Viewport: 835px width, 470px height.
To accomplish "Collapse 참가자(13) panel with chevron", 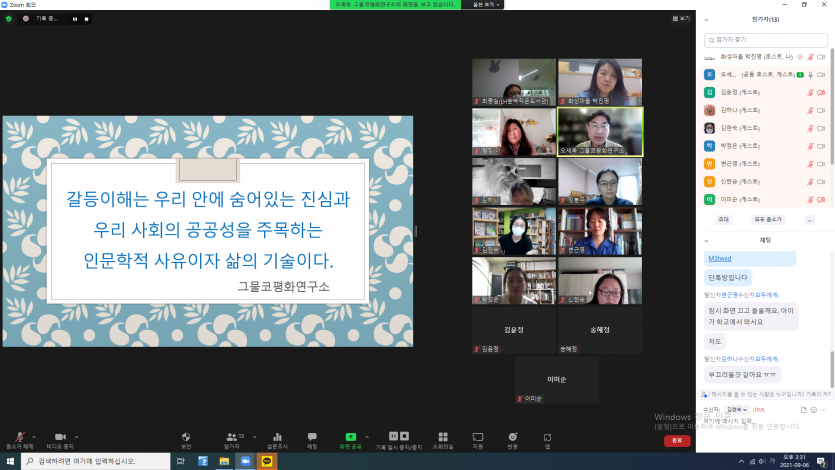I will point(707,20).
